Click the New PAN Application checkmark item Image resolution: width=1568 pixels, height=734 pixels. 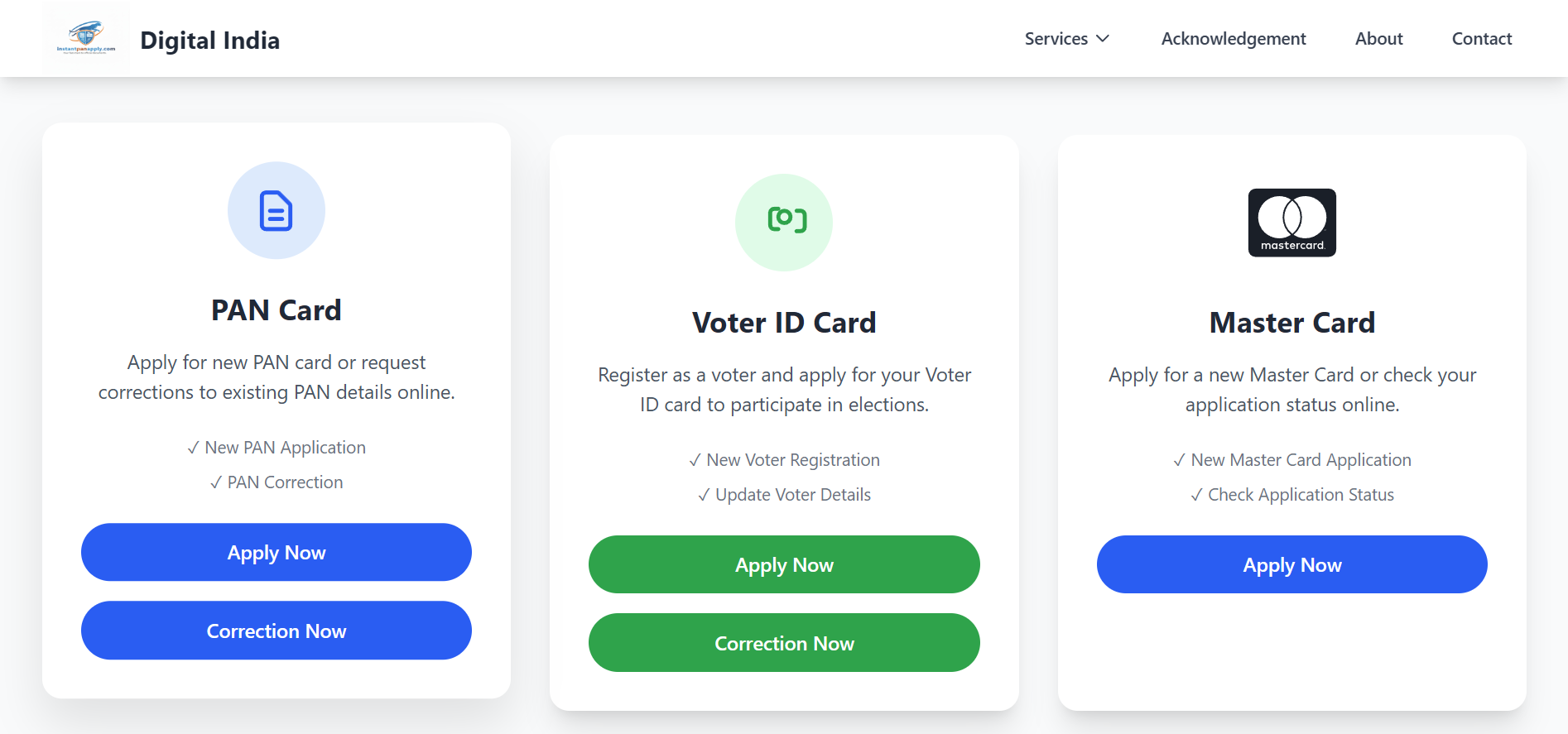277,448
